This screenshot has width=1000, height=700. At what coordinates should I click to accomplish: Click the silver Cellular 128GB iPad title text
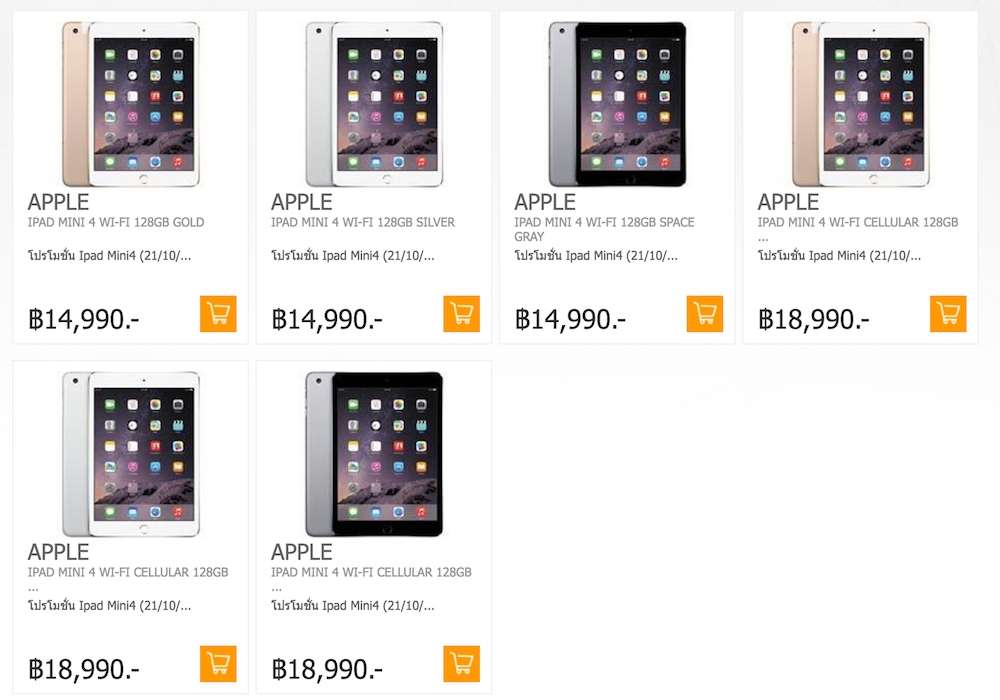click(x=128, y=572)
